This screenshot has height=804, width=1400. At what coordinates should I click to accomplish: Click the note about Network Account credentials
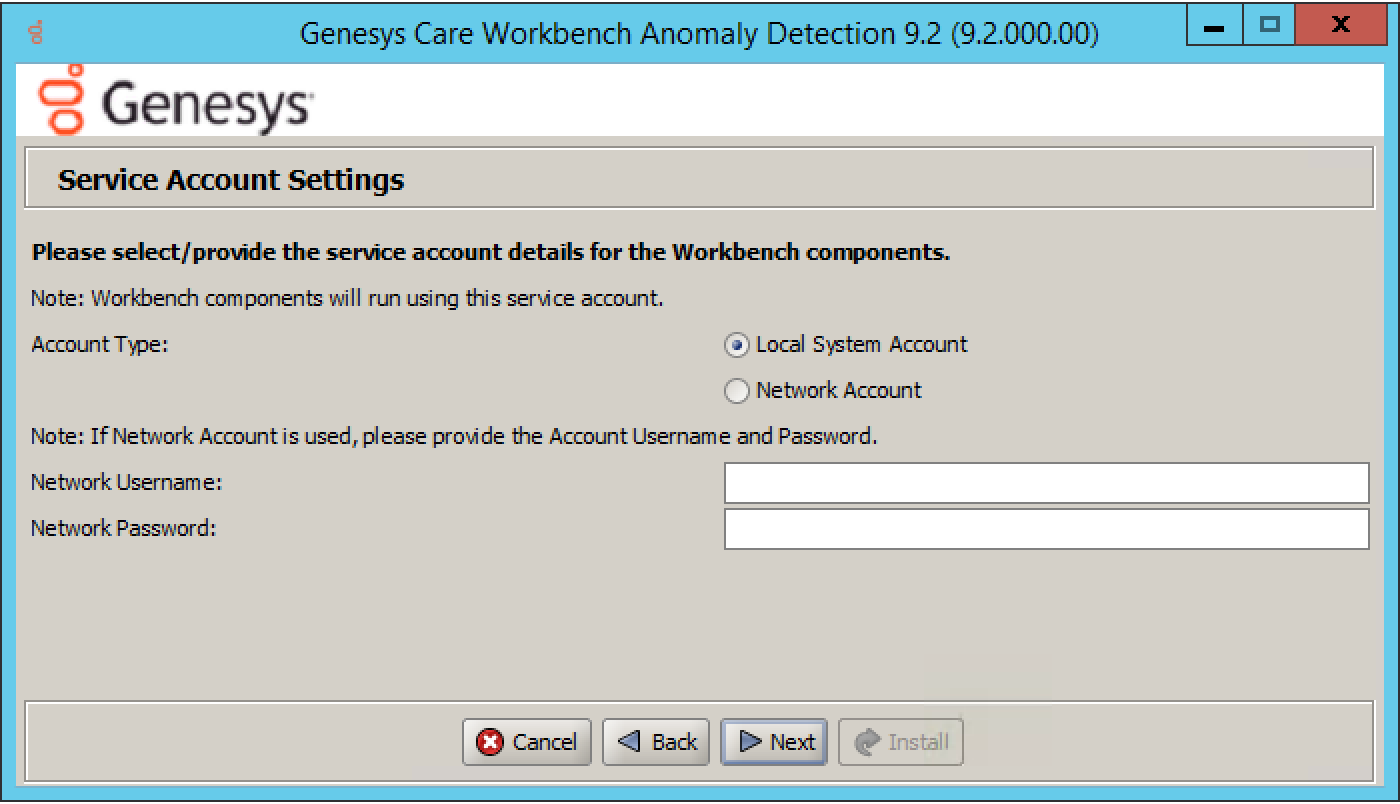click(x=454, y=437)
